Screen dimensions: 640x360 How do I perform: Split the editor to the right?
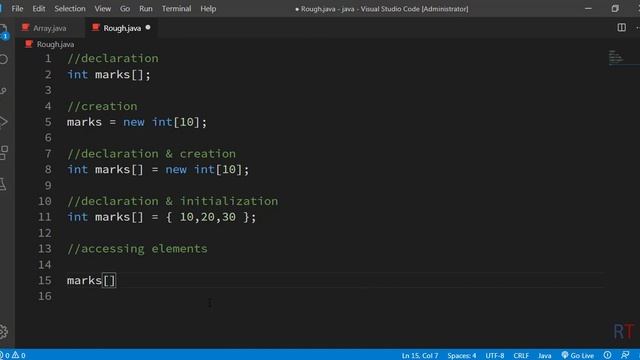621,27
